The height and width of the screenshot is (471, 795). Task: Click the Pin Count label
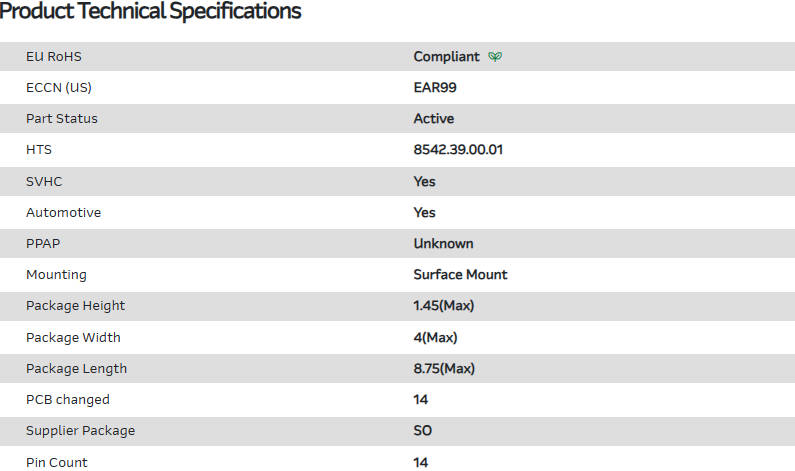tap(57, 462)
